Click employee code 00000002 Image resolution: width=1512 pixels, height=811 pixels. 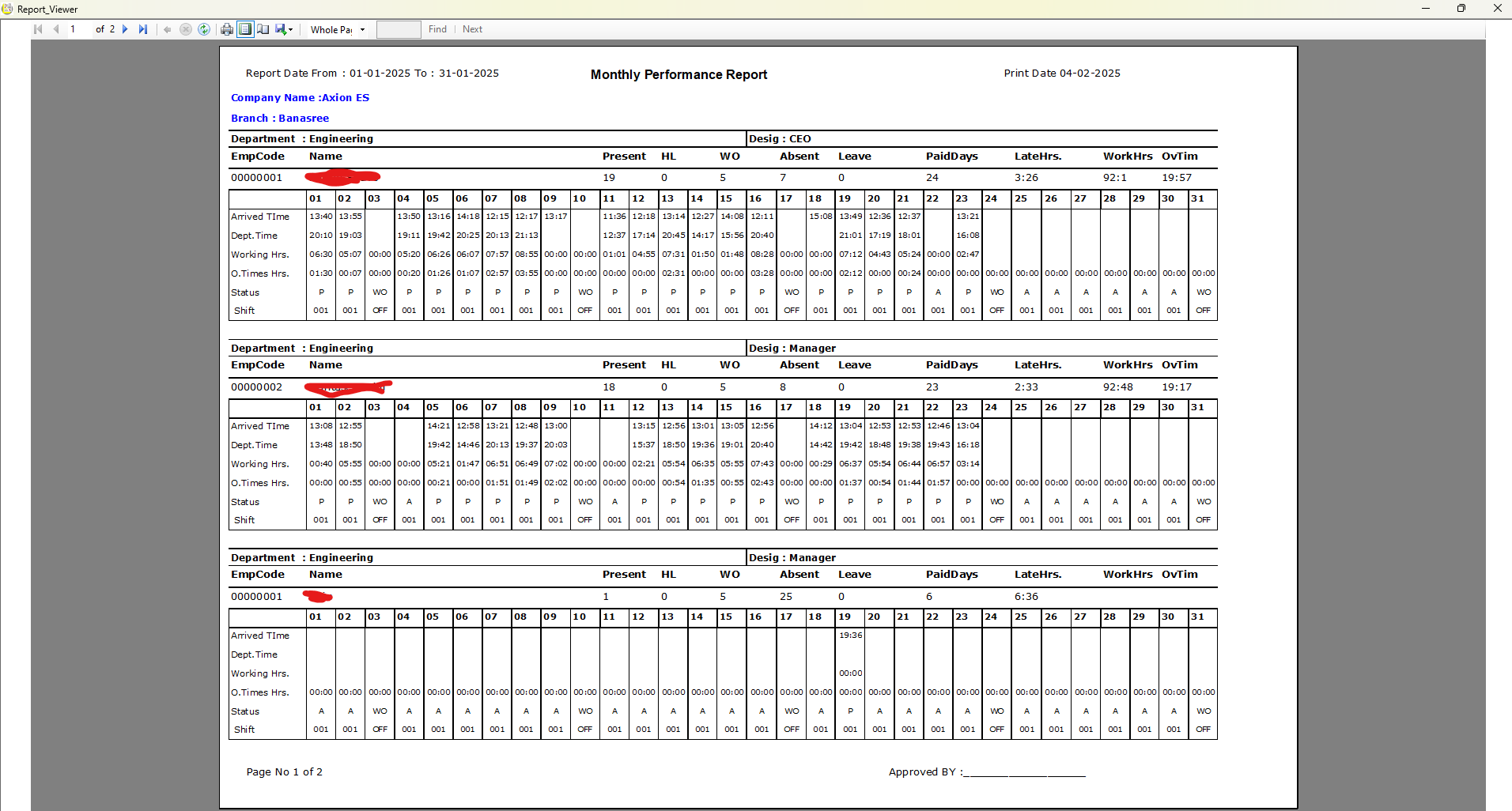(256, 387)
